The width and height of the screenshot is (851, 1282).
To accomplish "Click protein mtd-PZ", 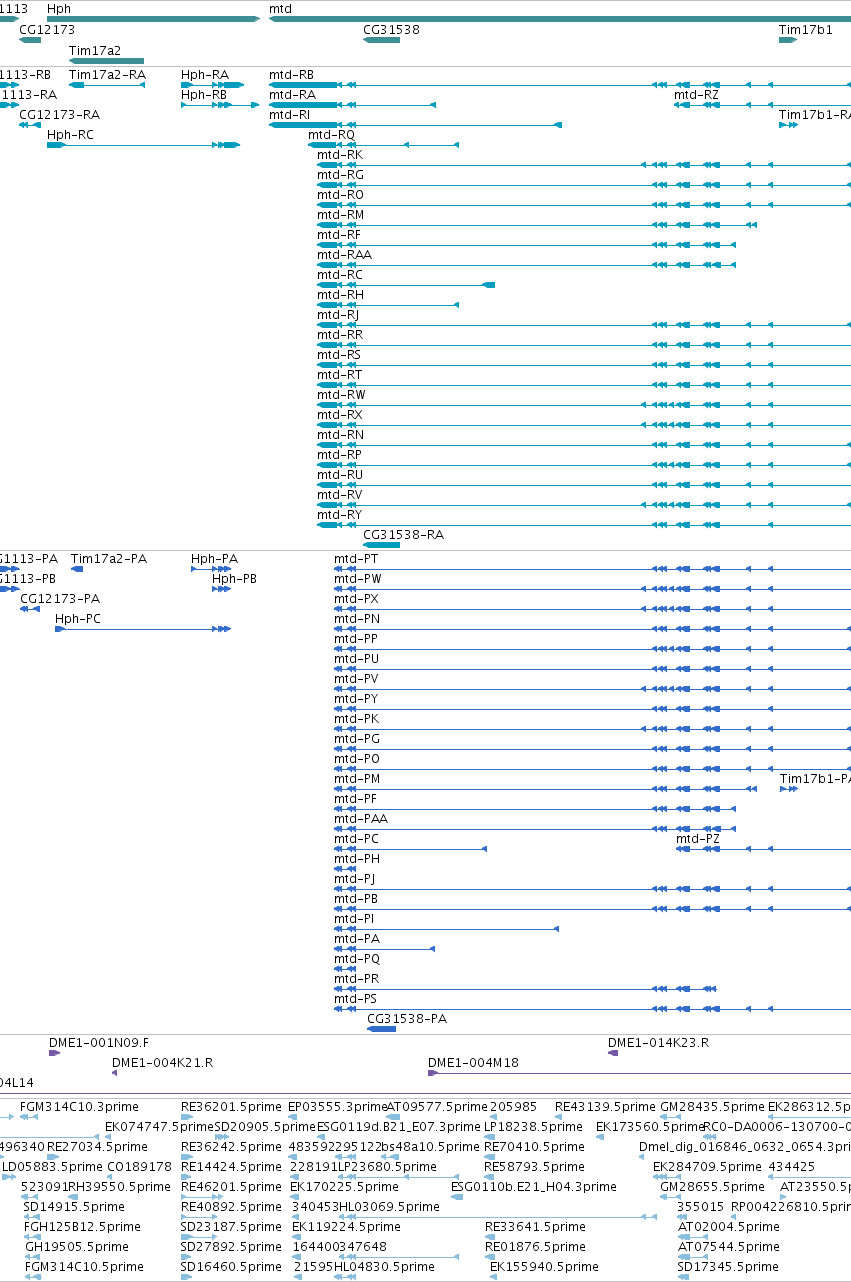I will click(x=698, y=839).
